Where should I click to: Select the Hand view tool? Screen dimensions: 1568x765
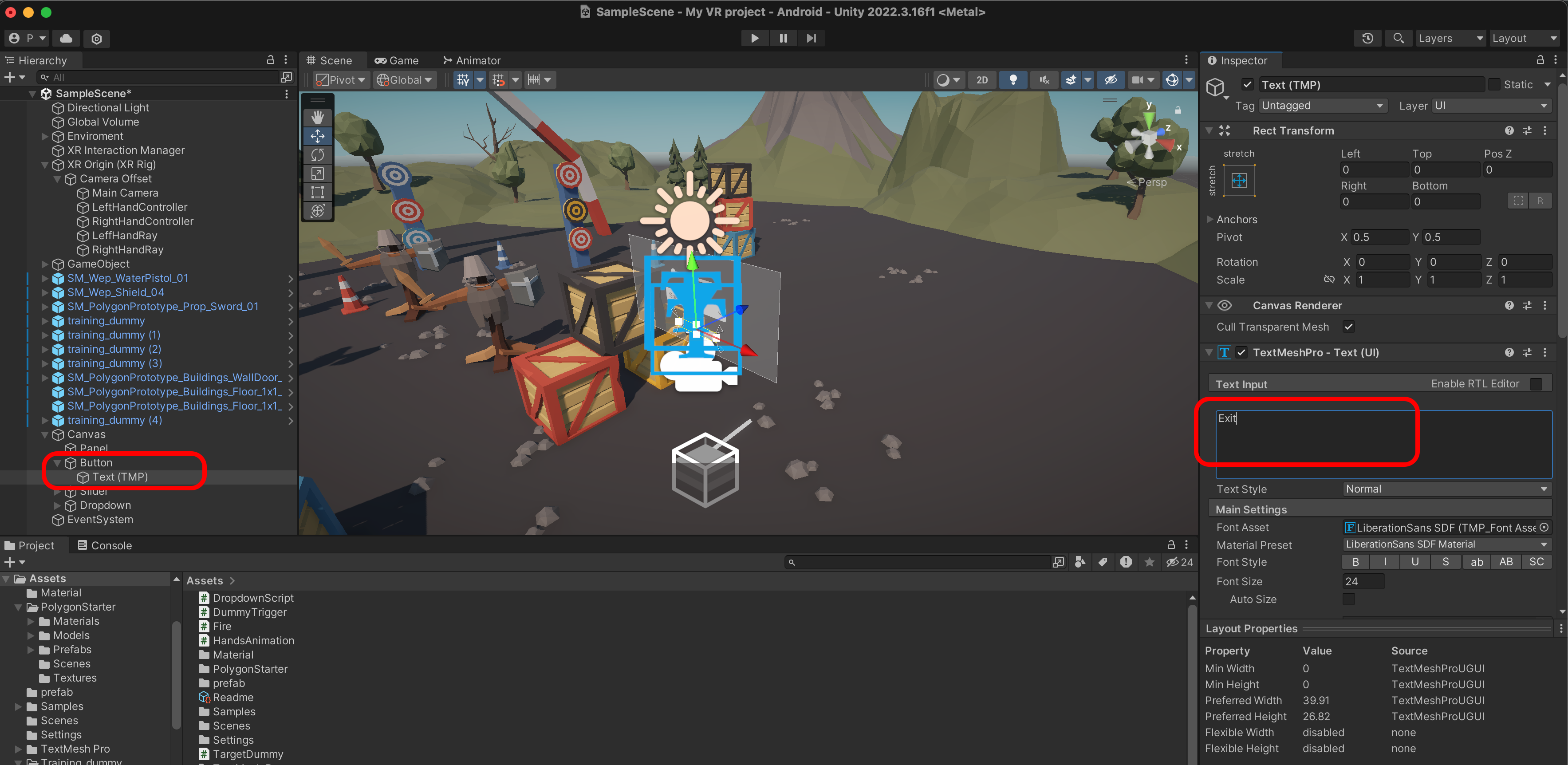317,118
